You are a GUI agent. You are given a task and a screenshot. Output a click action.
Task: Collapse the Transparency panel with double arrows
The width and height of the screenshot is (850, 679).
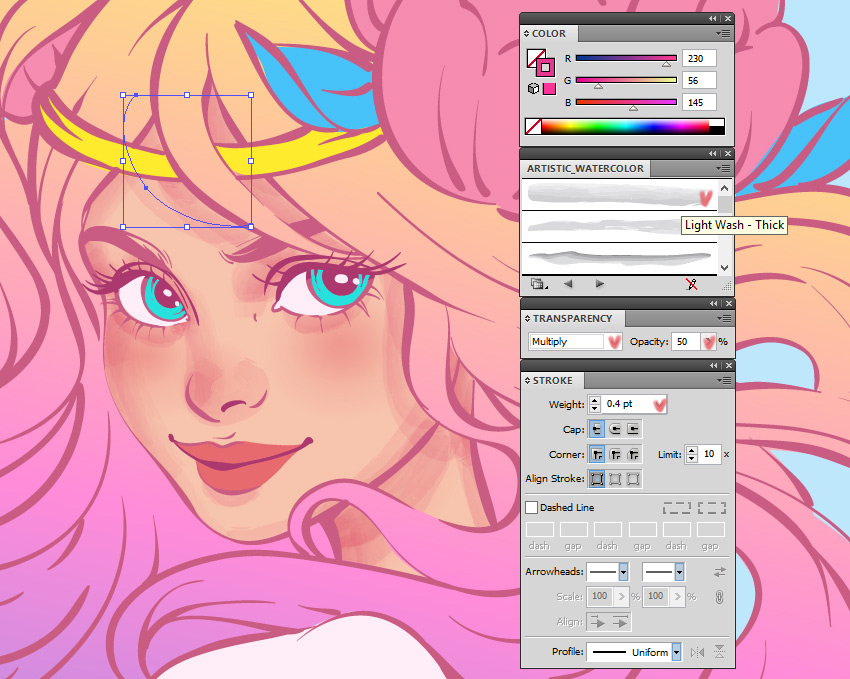point(712,303)
